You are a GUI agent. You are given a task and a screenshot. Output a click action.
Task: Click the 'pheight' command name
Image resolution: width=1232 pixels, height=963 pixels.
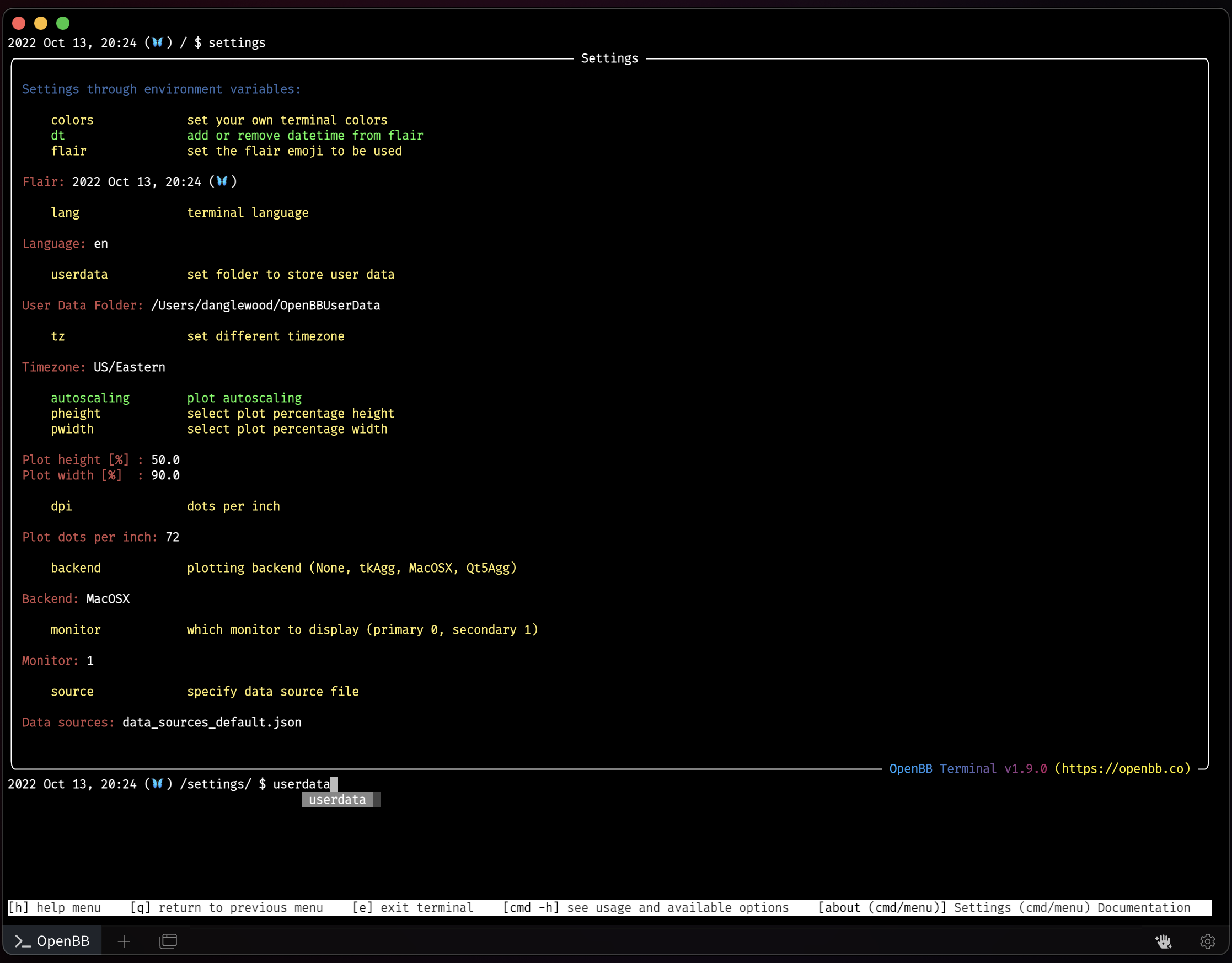pos(76,414)
